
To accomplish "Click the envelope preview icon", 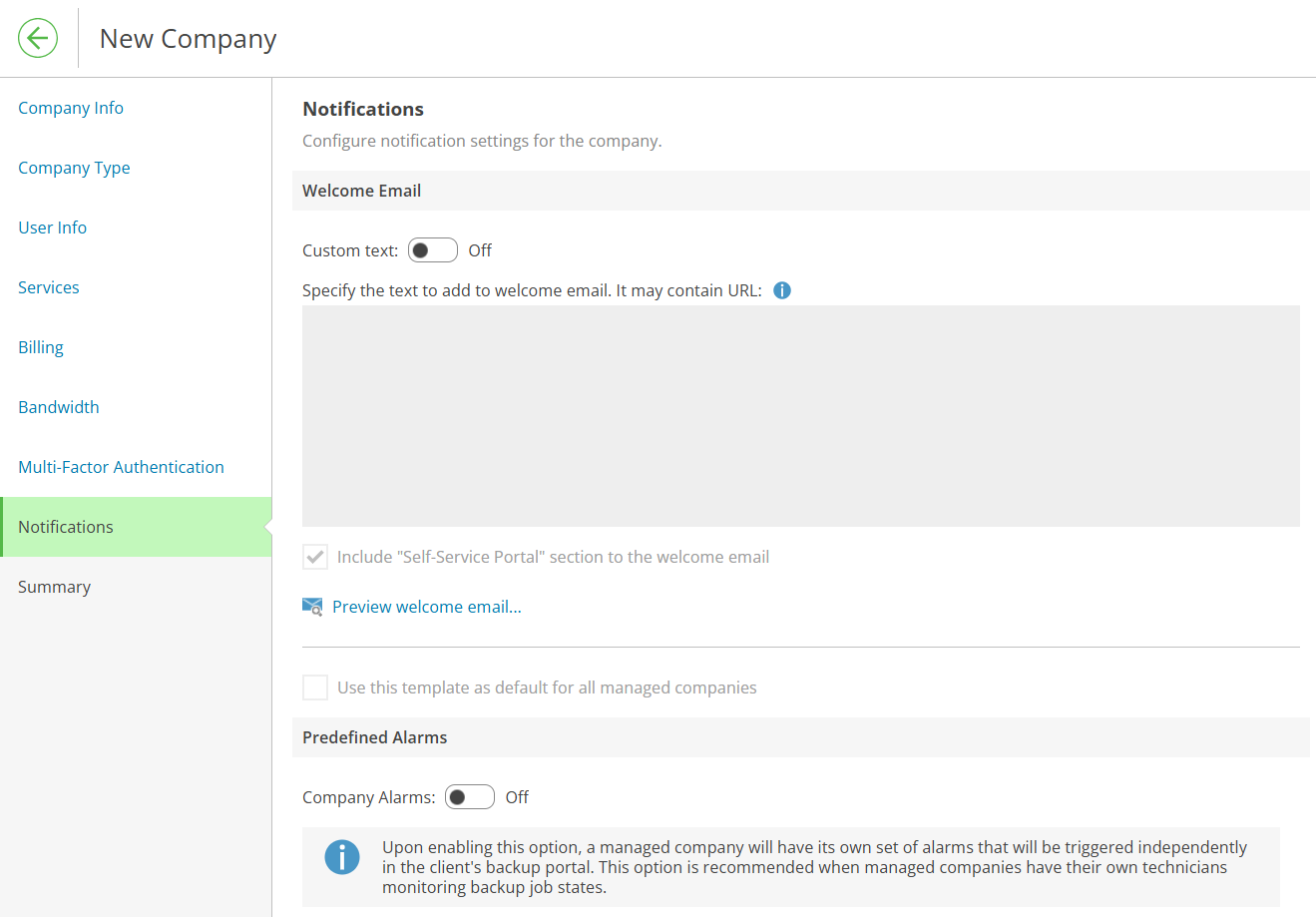I will pos(312,607).
